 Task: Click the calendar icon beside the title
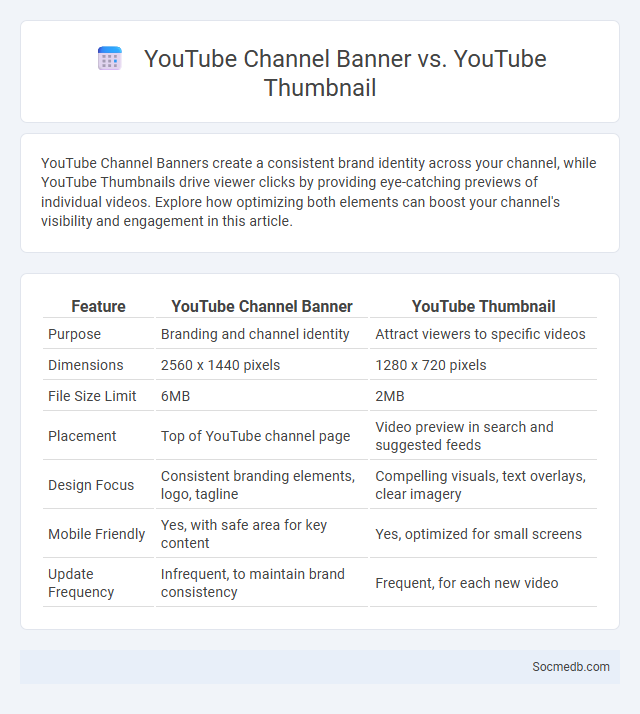(110, 58)
